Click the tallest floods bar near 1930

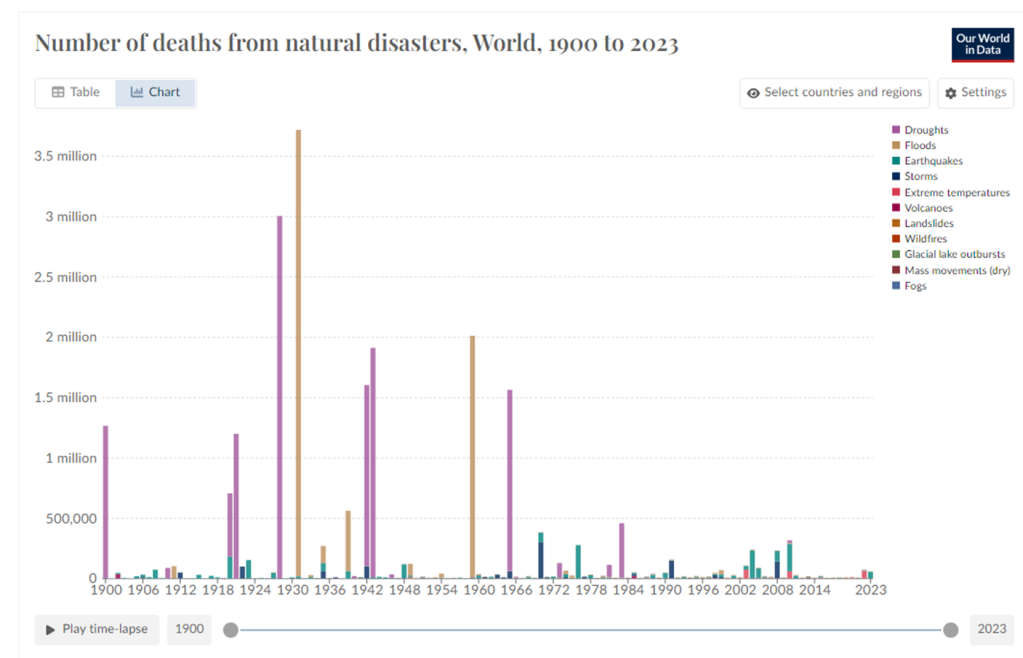pos(298,350)
